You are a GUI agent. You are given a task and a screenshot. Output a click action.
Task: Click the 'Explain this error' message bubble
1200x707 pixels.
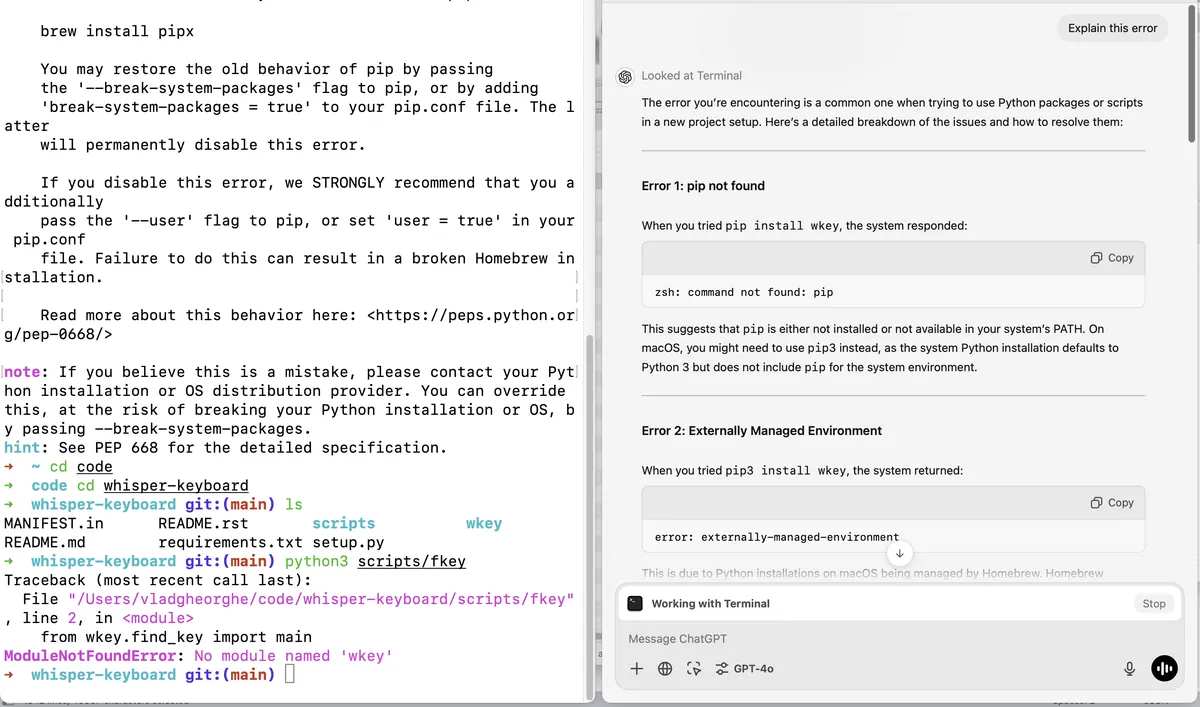(1112, 28)
